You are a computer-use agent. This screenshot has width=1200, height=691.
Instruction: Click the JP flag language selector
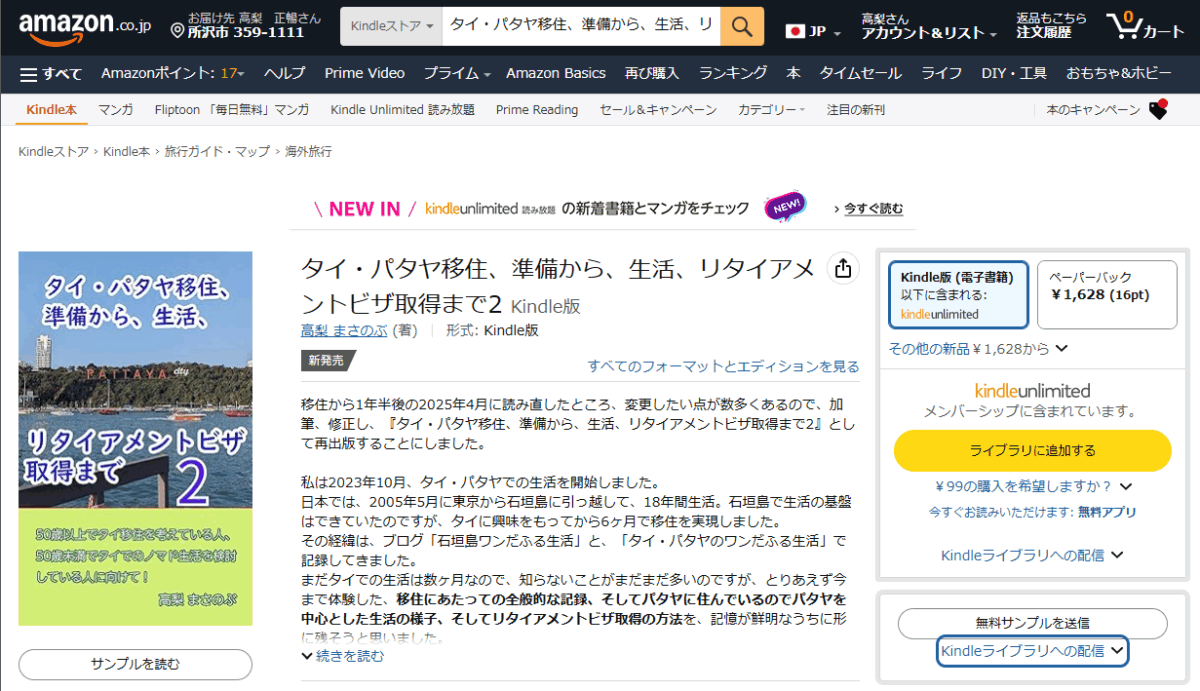tap(813, 31)
